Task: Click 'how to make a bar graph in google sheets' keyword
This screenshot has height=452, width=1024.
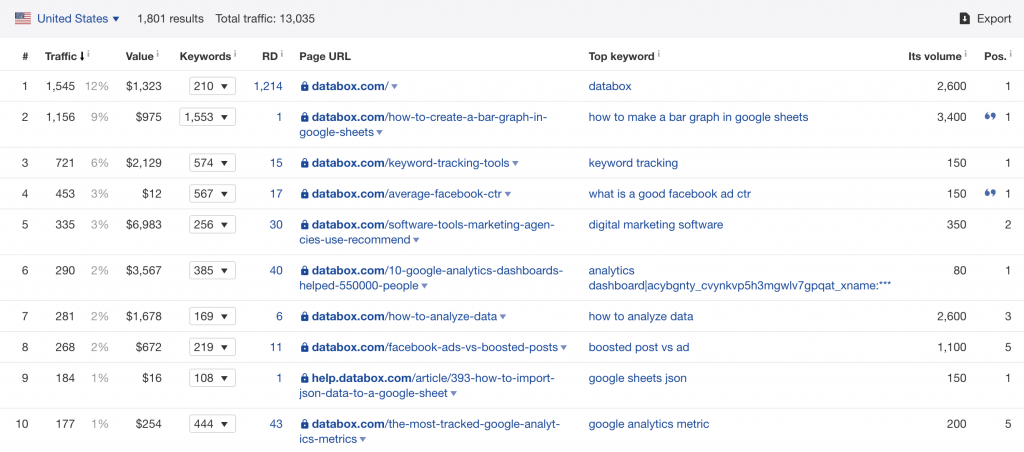Action: tap(698, 118)
